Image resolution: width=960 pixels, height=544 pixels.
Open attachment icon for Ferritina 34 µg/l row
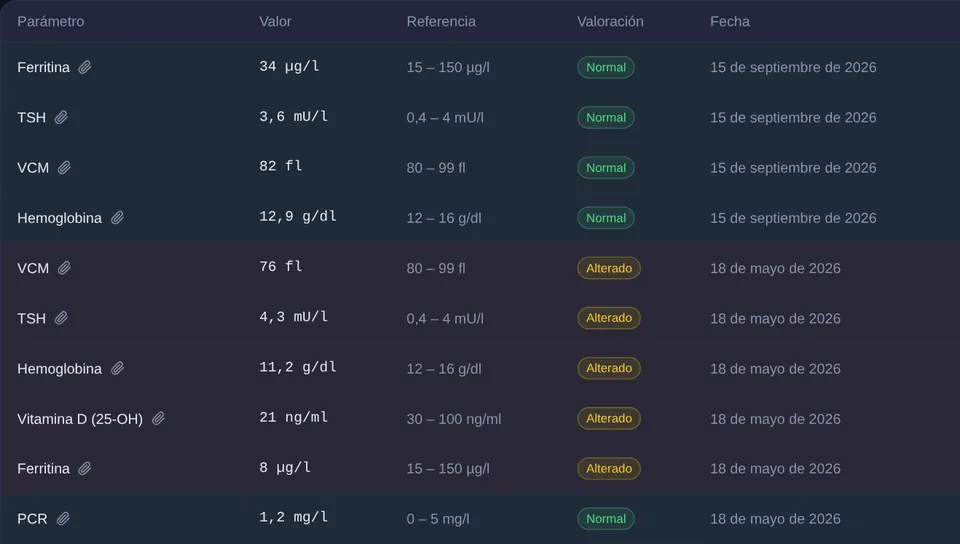pyautogui.click(x=84, y=67)
